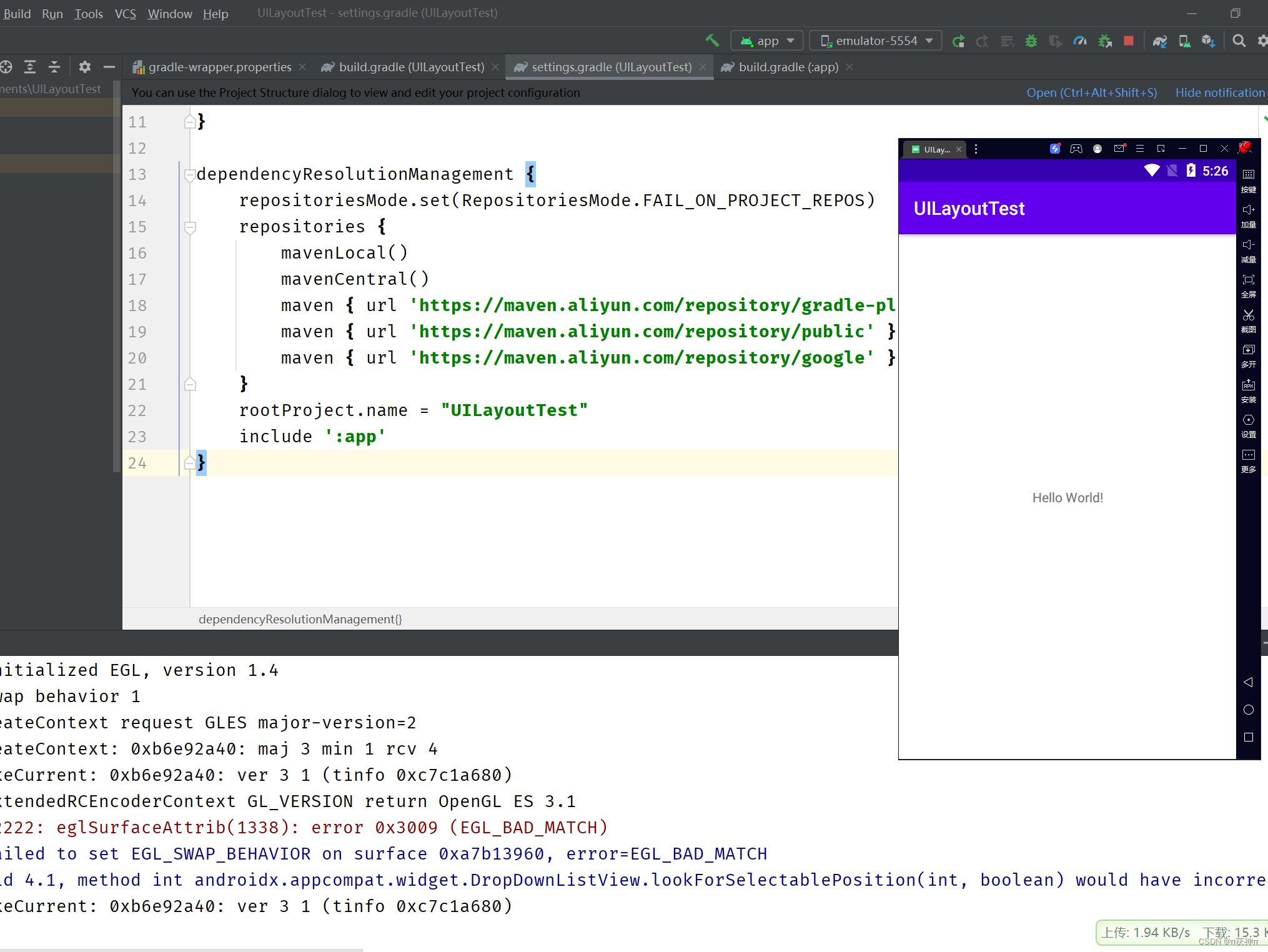The height and width of the screenshot is (952, 1268).
Task: Close the UILay... emulator tab
Action: pos(959,149)
